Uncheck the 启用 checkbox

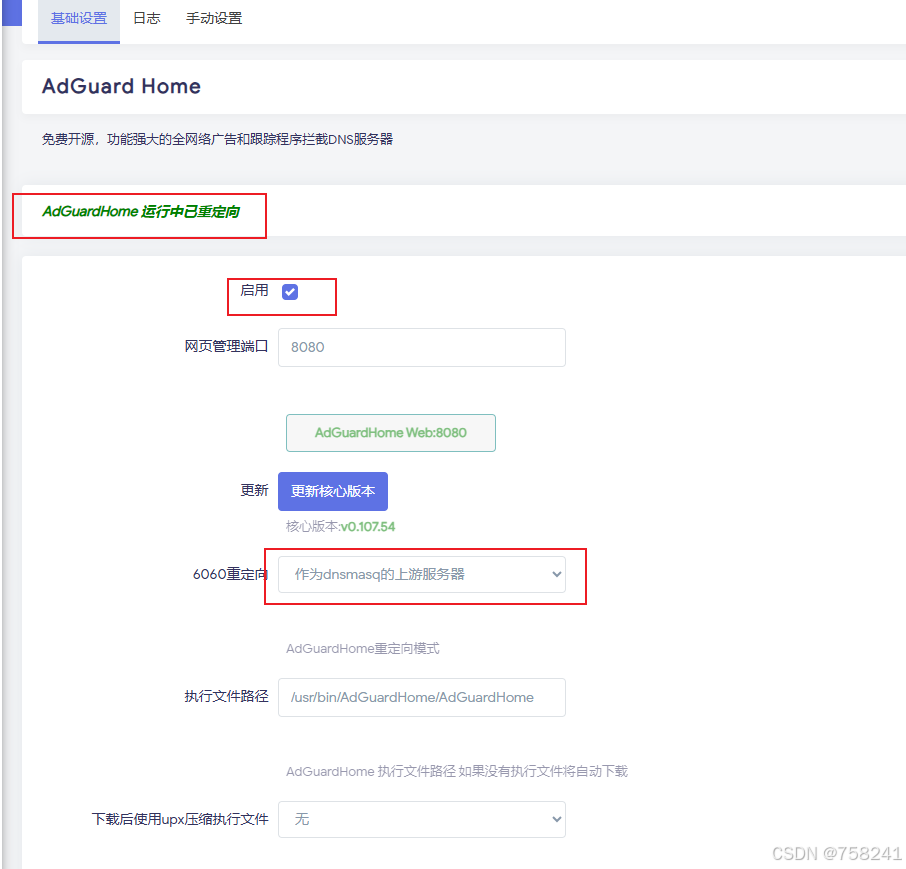click(290, 292)
